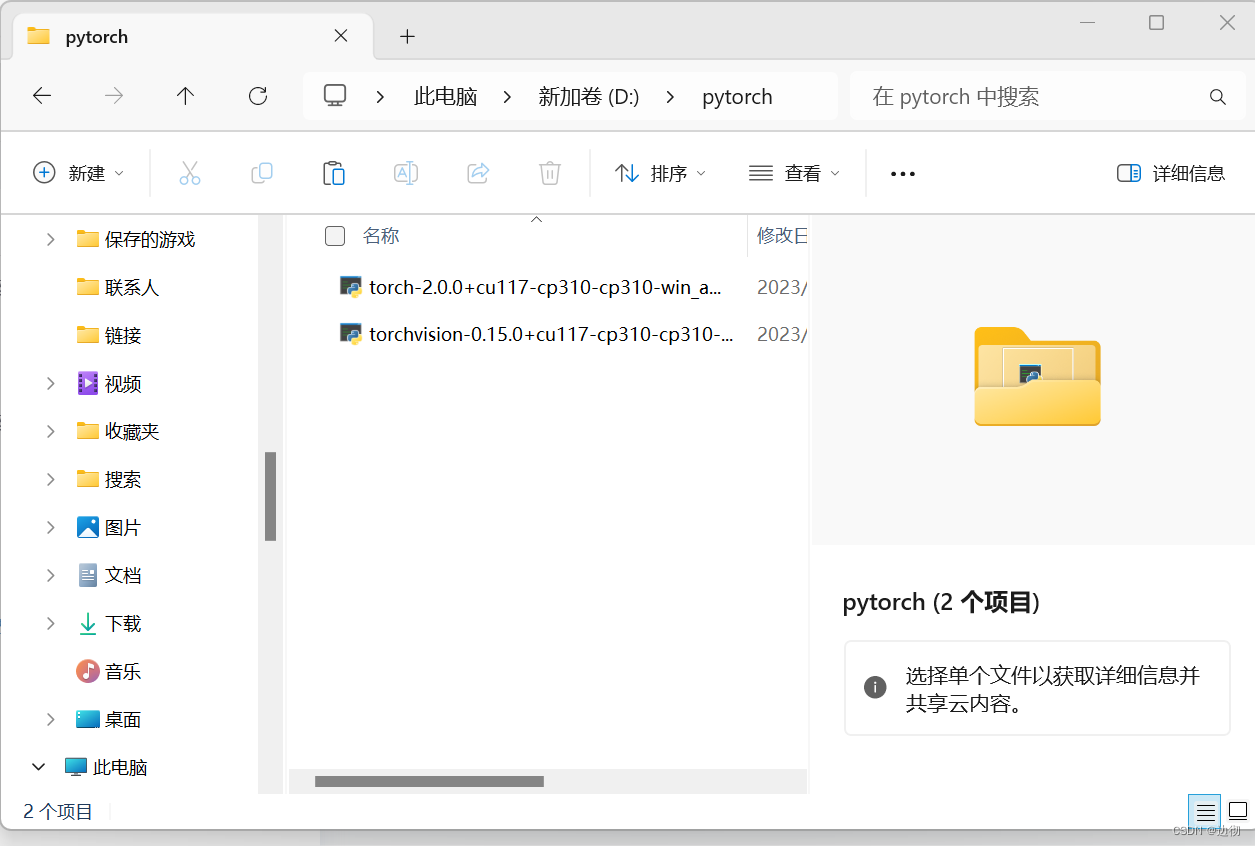The image size is (1255, 846).
Task: Click the Rename icon in toolbar
Action: pyautogui.click(x=406, y=173)
